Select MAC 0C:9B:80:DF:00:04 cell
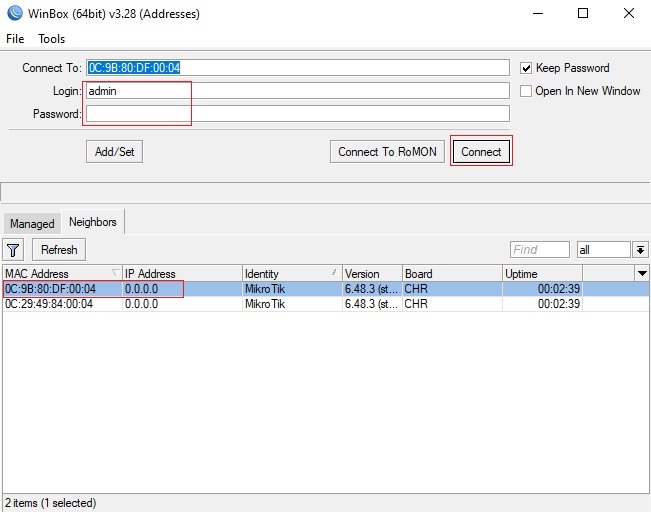The height and width of the screenshot is (512, 651). pyautogui.click(x=50, y=289)
